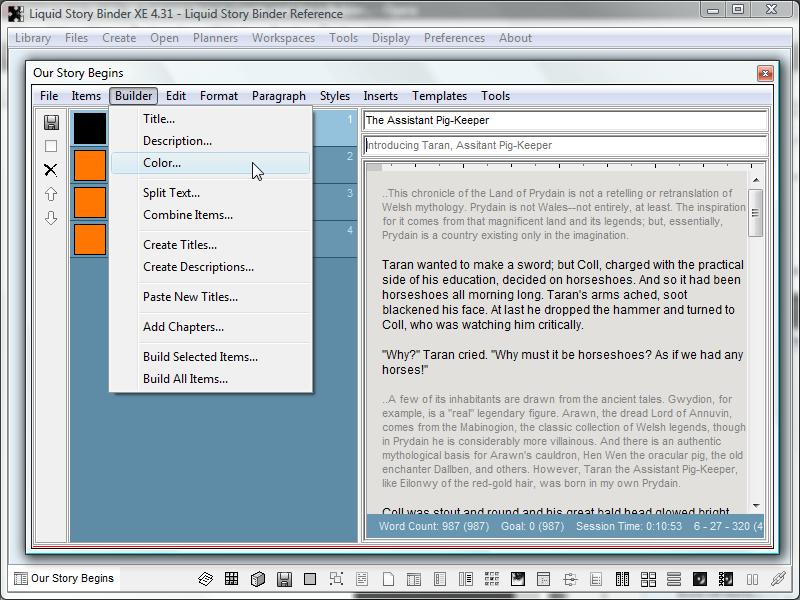Open the Paragraph menu in builder window

coord(279,96)
